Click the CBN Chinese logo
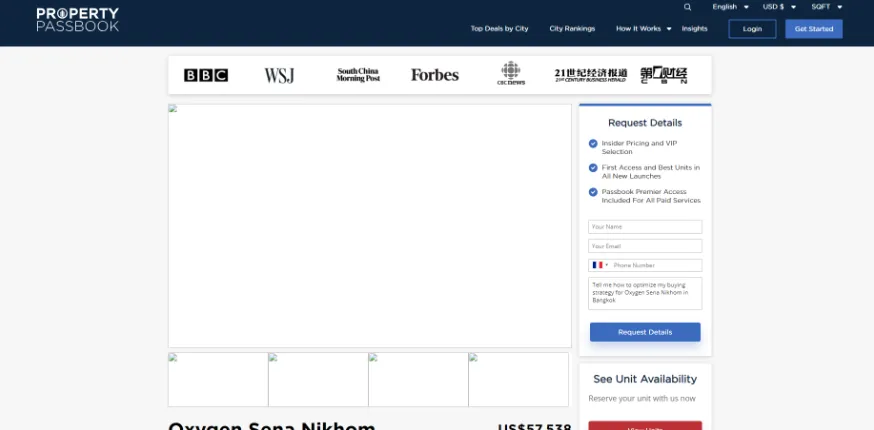This screenshot has height=430, width=874. coord(663,75)
